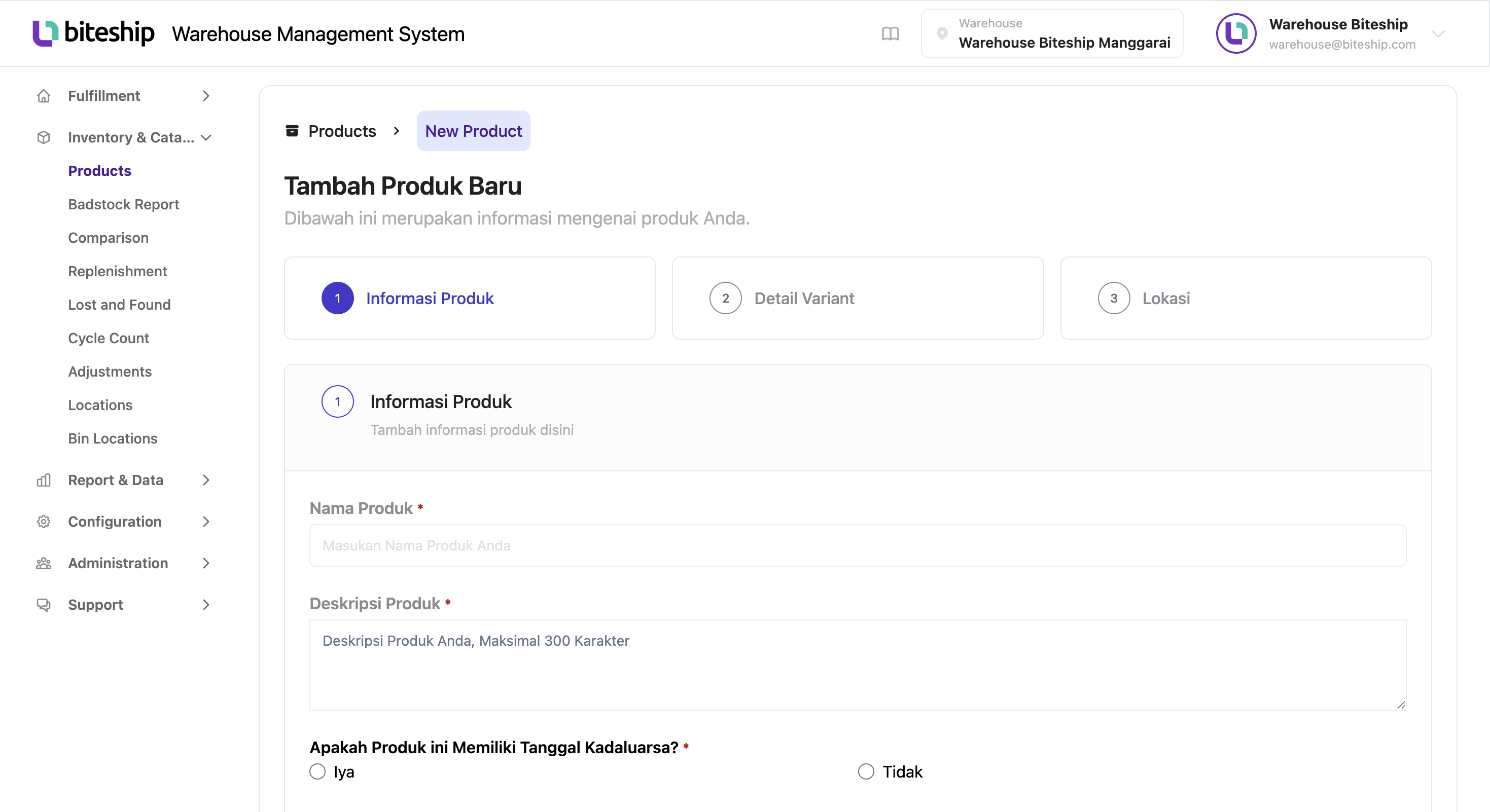
Task: Click the Administration people icon
Action: (x=44, y=564)
